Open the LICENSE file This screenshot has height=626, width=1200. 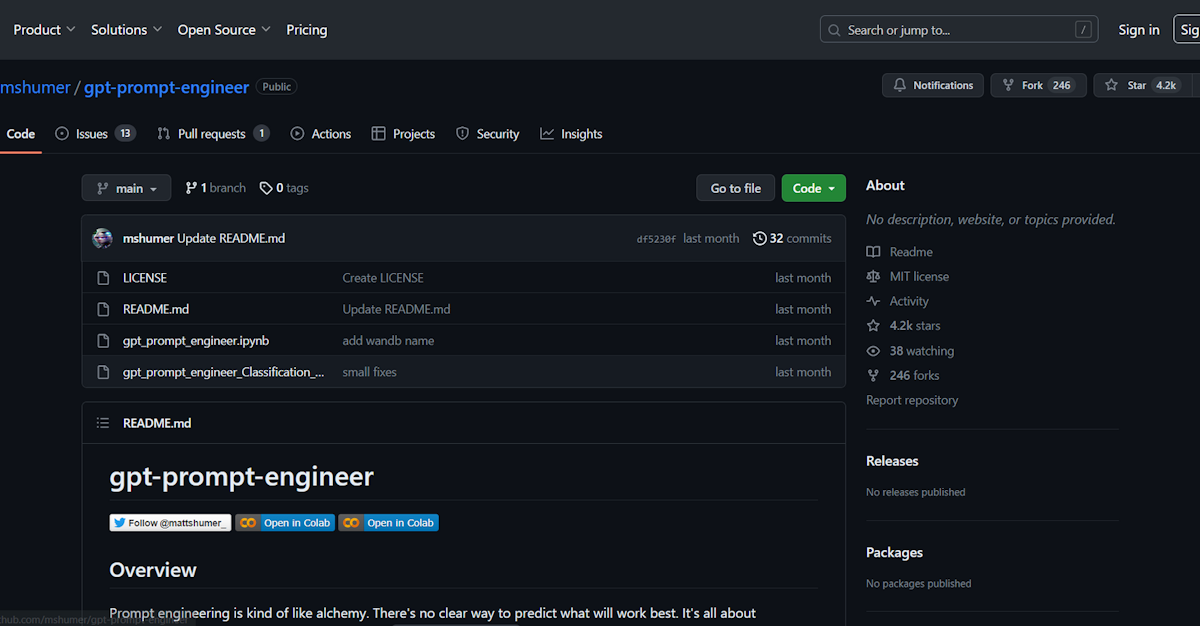click(145, 278)
